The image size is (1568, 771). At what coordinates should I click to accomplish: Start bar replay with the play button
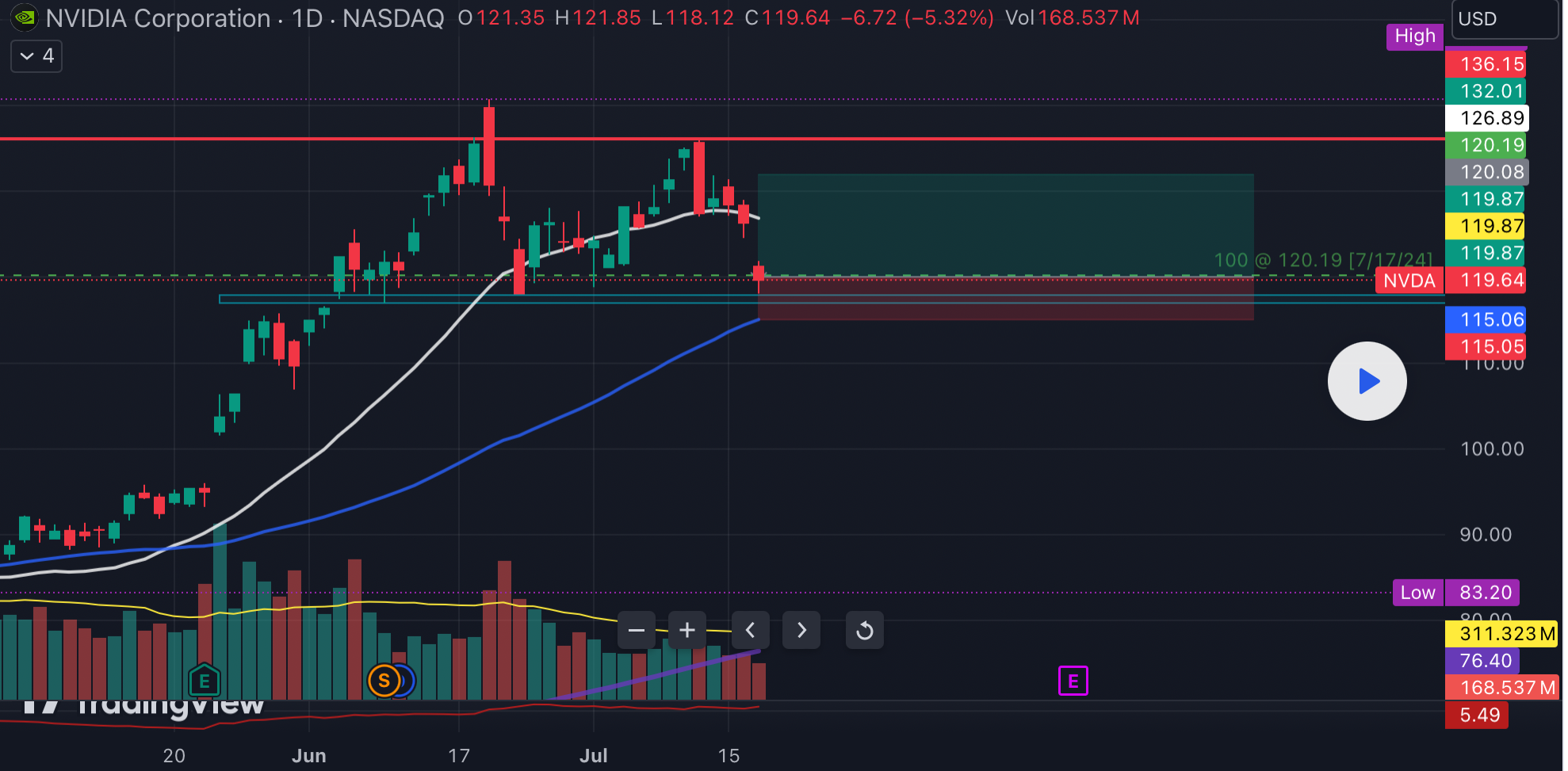[1367, 381]
